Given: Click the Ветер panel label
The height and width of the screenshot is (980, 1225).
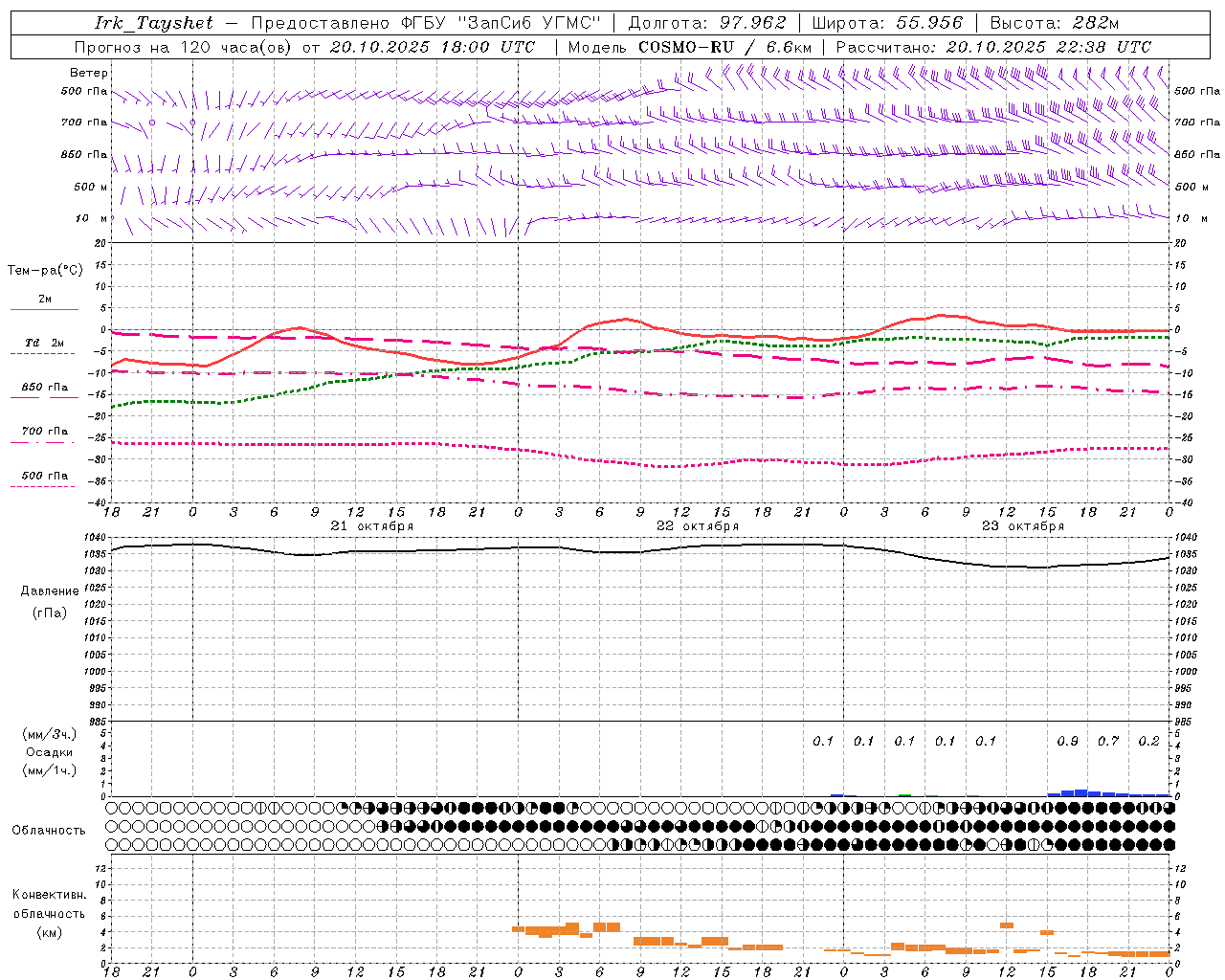Looking at the screenshot, I should tap(89, 73).
